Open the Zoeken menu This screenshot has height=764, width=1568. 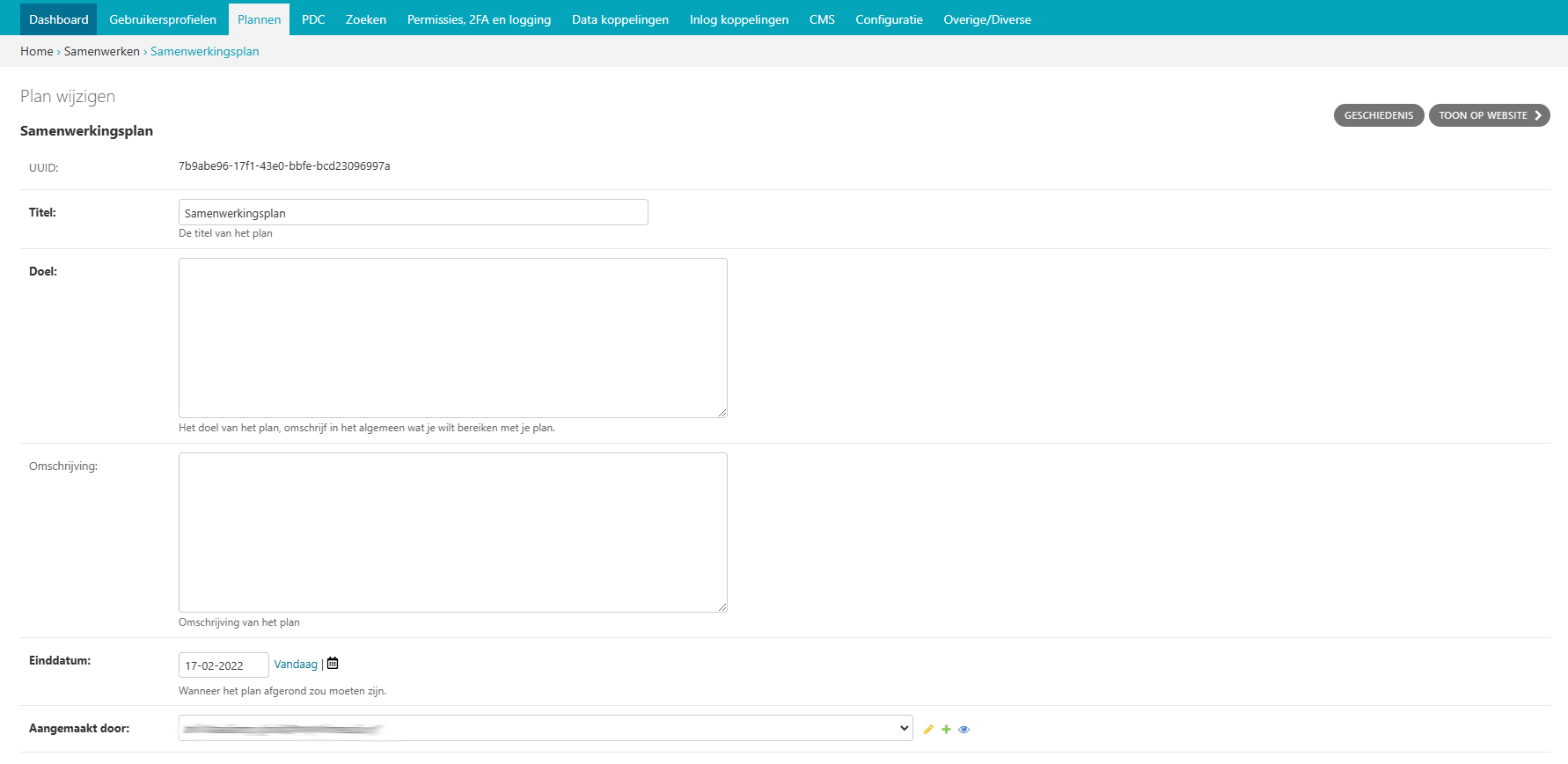[366, 19]
